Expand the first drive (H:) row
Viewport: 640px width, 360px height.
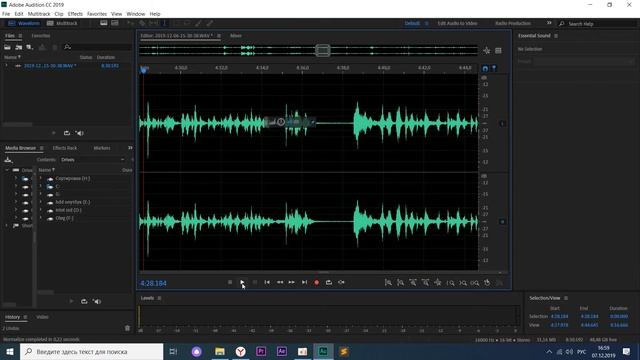click(x=40, y=178)
